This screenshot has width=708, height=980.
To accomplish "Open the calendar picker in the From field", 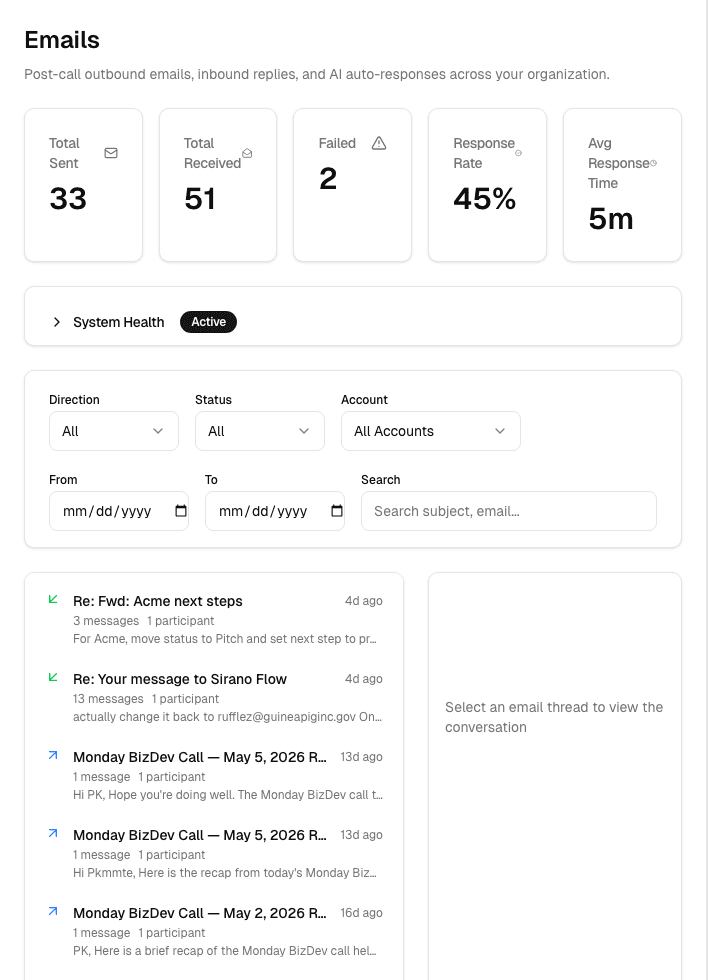I will [x=181, y=511].
